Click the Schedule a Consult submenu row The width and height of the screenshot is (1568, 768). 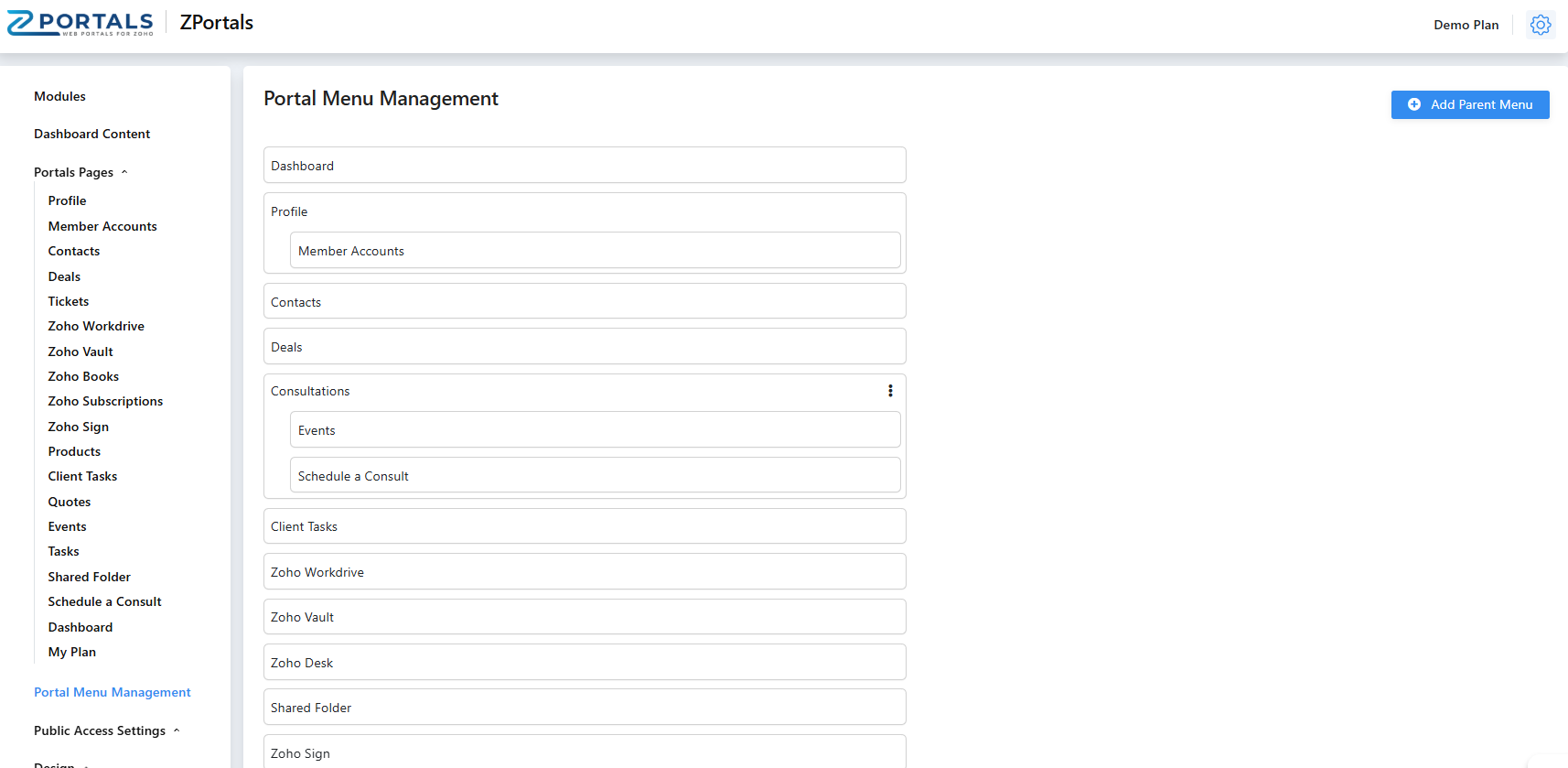595,476
